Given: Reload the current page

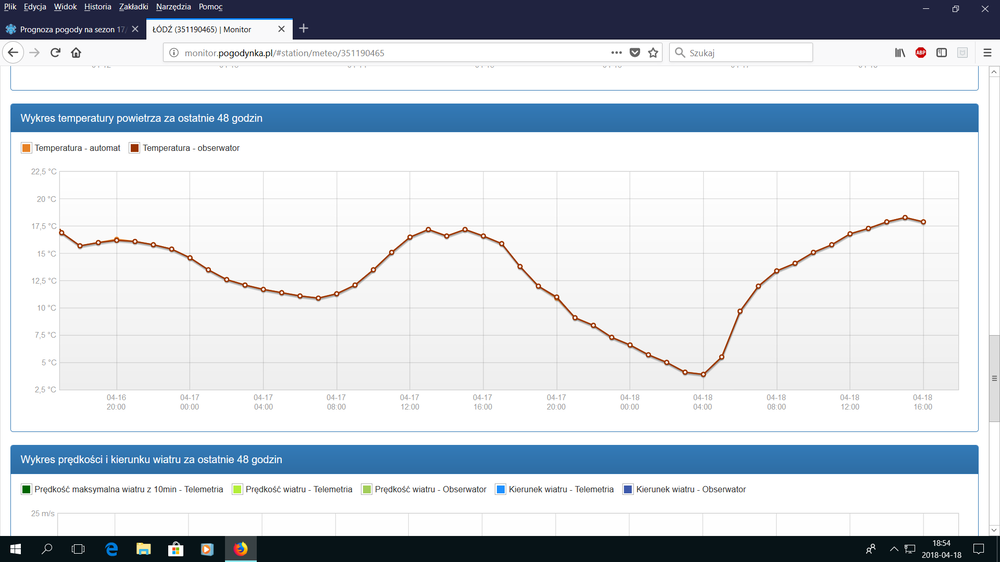Looking at the screenshot, I should pos(55,53).
